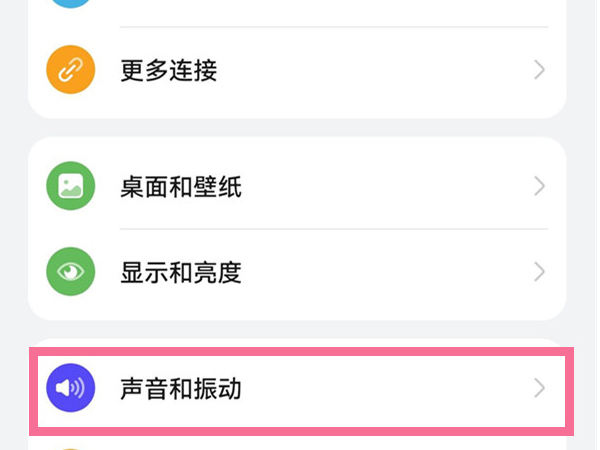Expand 声音和振动 using its right chevron

coord(539,388)
